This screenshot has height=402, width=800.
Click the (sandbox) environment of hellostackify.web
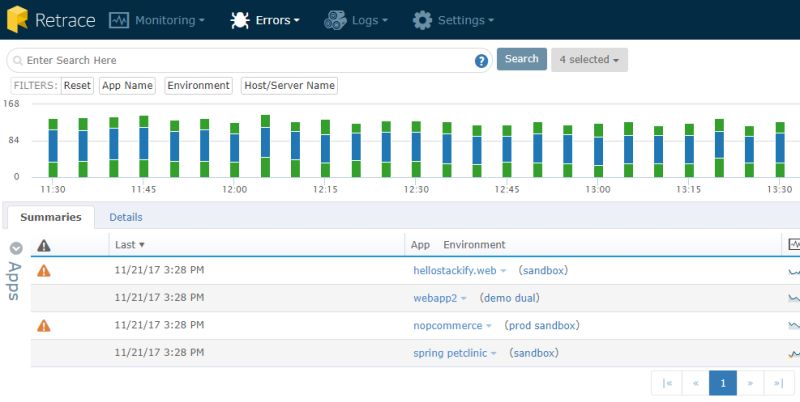pyautogui.click(x=543, y=270)
